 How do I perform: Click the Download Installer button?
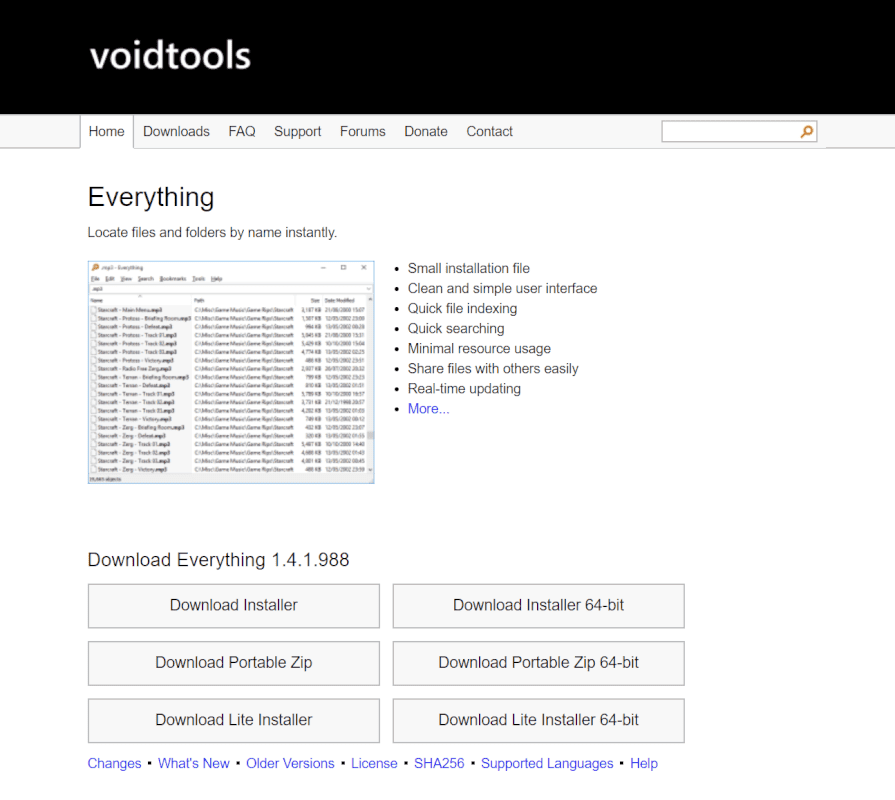(233, 605)
